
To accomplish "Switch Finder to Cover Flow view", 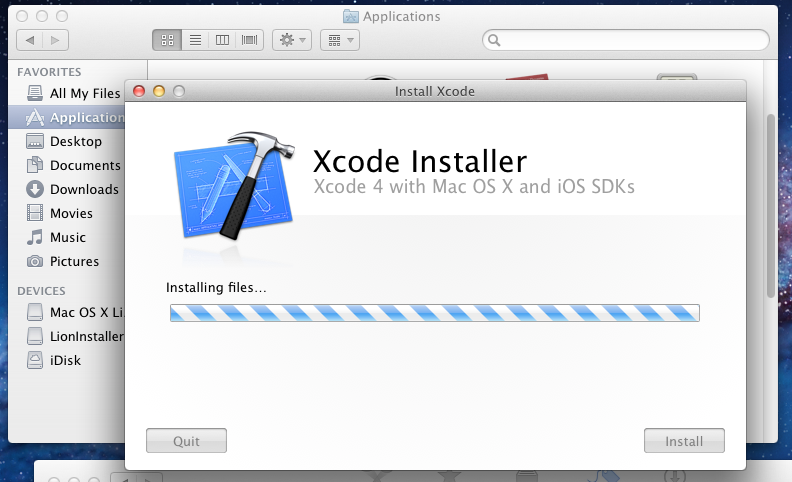I will (250, 40).
